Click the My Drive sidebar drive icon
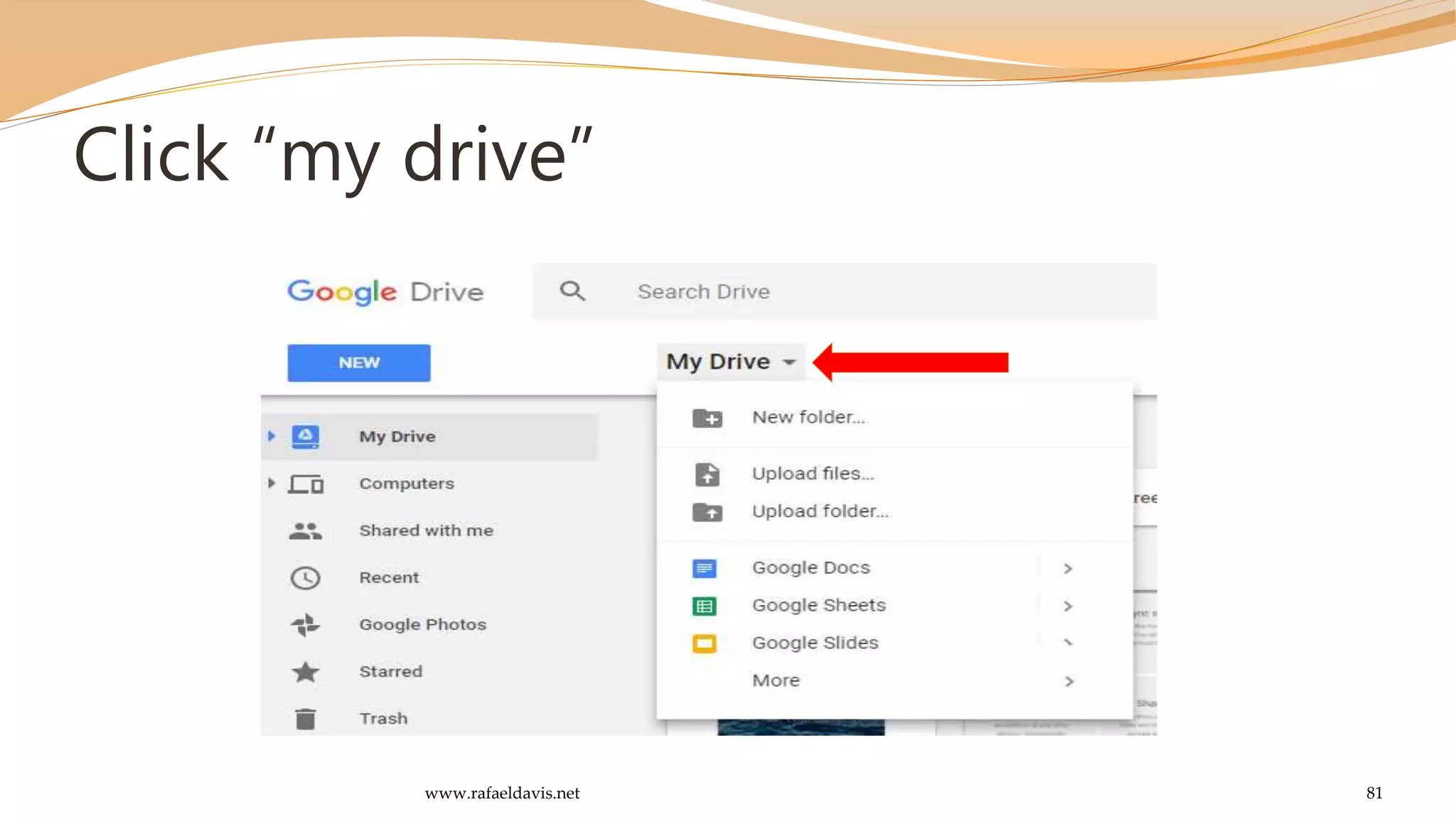Viewport: 1456px width, 819px height. (x=306, y=437)
